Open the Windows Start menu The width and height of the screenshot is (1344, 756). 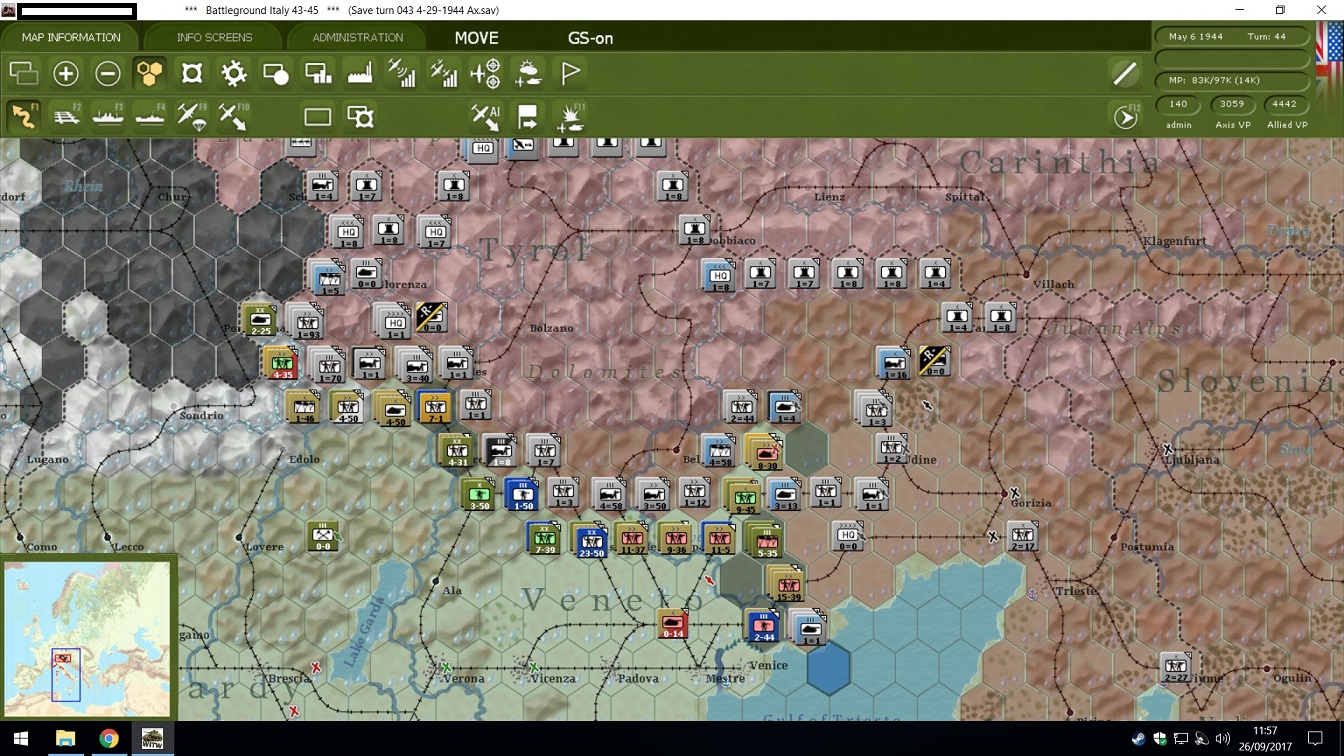[21, 739]
